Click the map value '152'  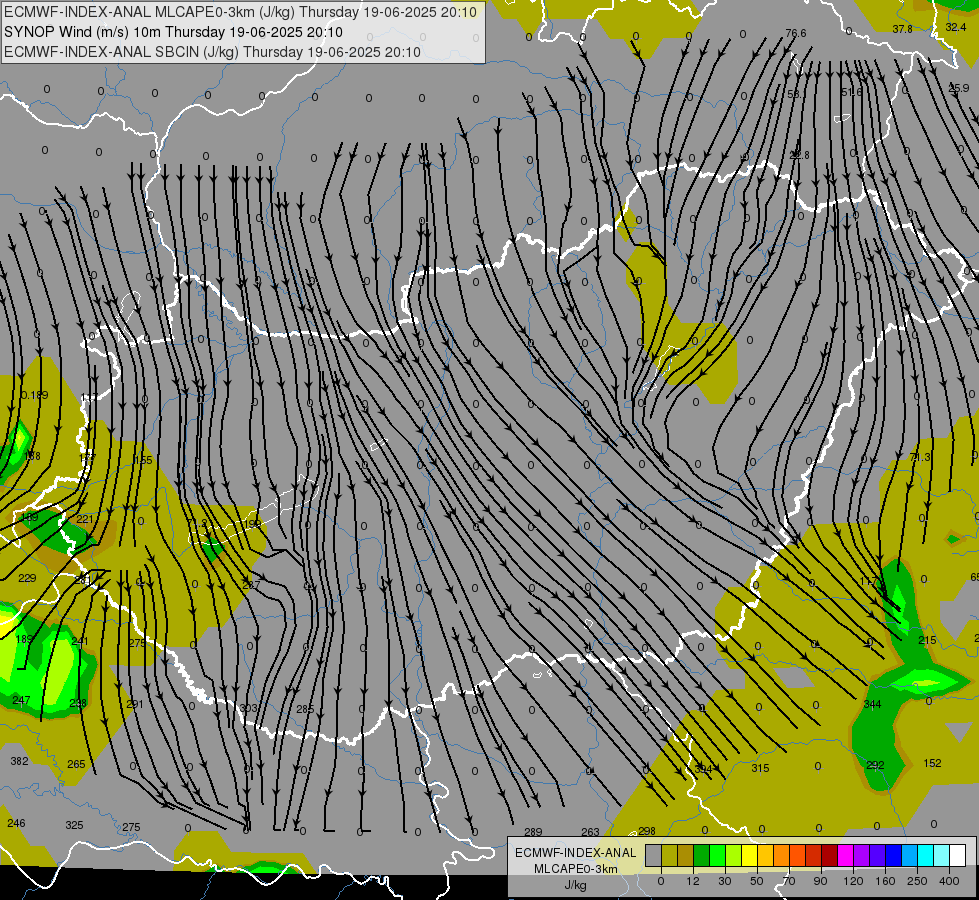932,763
